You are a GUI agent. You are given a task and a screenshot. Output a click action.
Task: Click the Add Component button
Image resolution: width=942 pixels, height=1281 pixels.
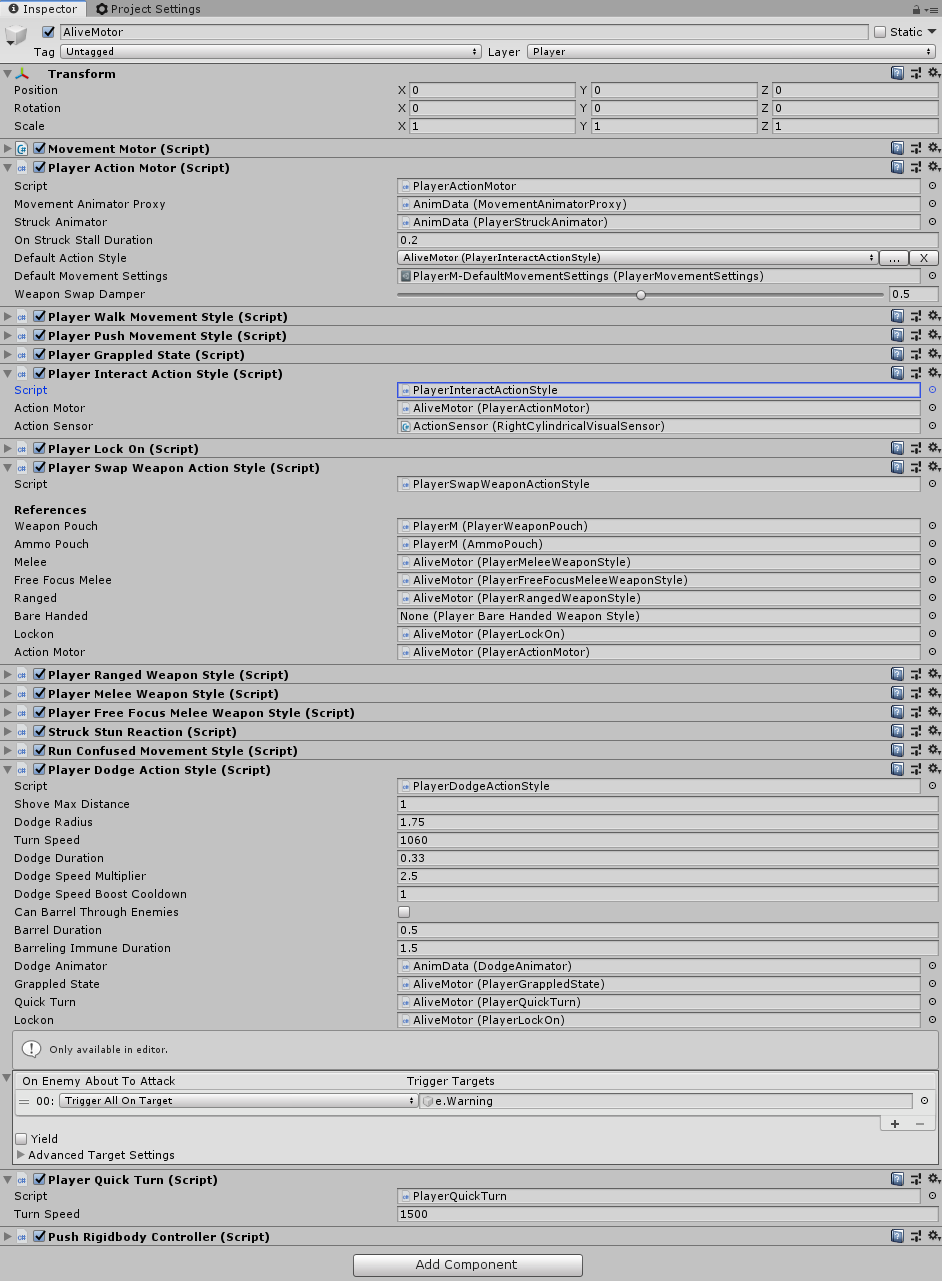[x=467, y=1264]
